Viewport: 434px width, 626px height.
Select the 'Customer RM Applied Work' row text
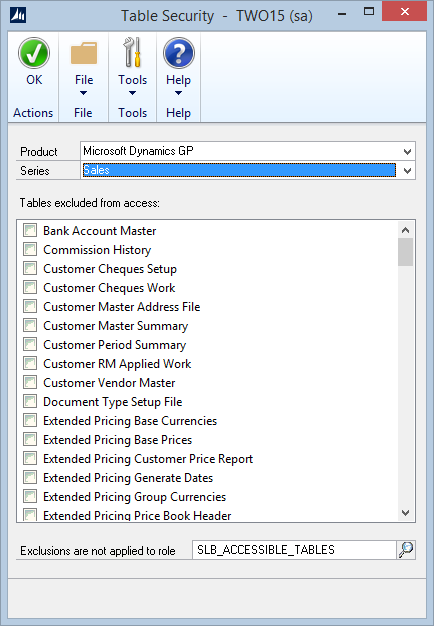(x=117, y=364)
